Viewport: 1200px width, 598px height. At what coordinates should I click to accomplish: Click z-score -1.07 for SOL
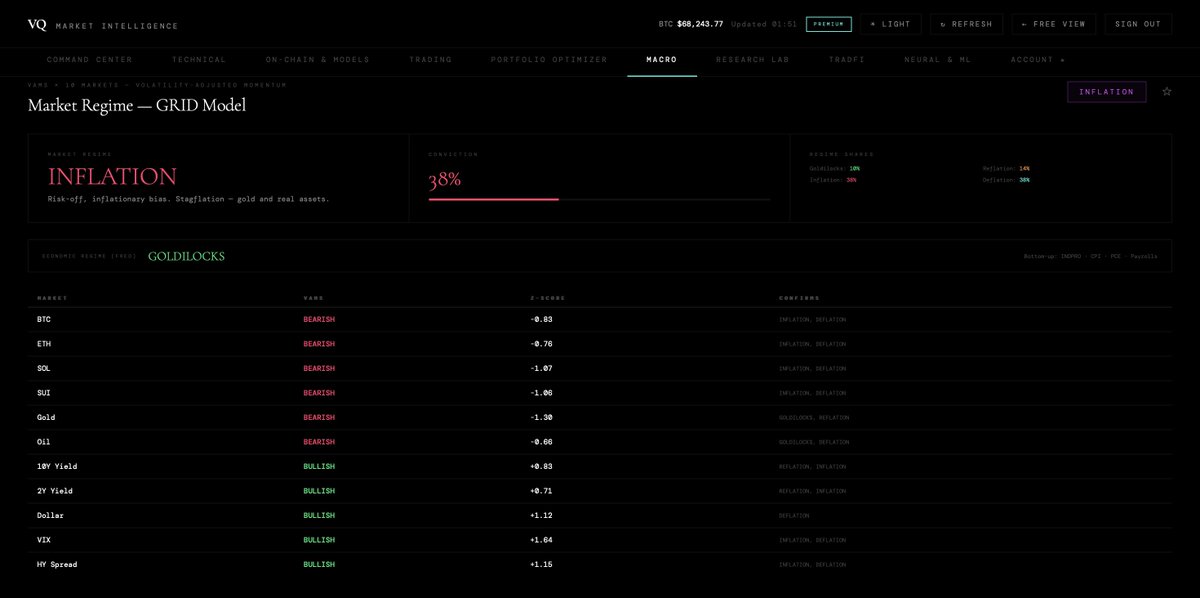[x=541, y=368]
